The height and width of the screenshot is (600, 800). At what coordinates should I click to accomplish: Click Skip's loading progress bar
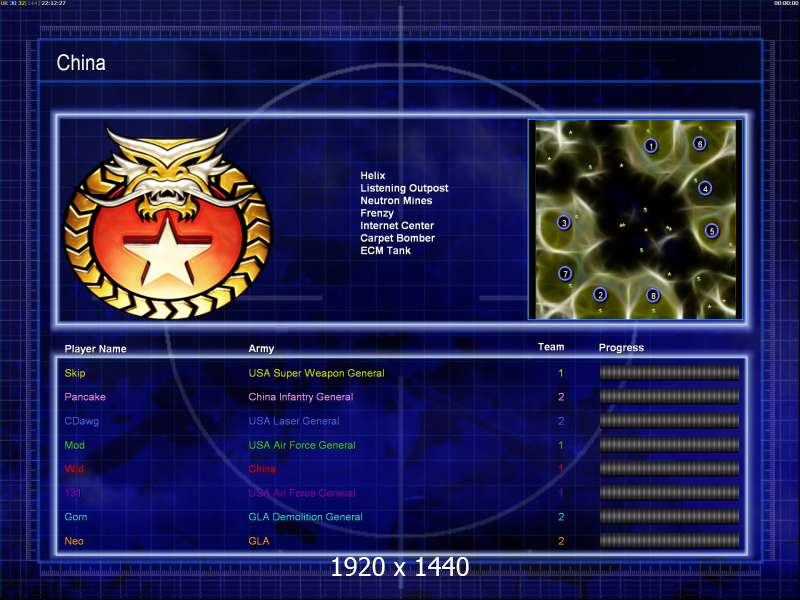[669, 372]
